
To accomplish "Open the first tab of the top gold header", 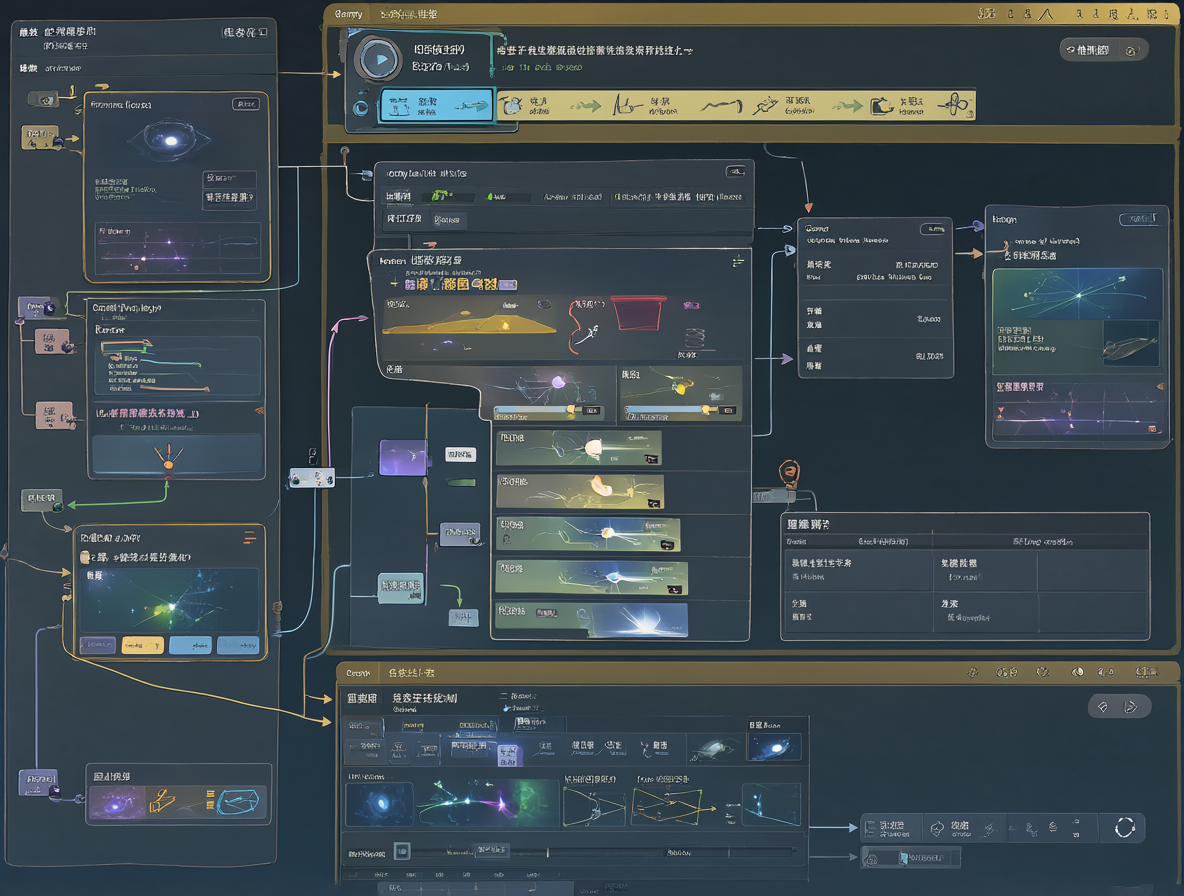I will 348,14.
